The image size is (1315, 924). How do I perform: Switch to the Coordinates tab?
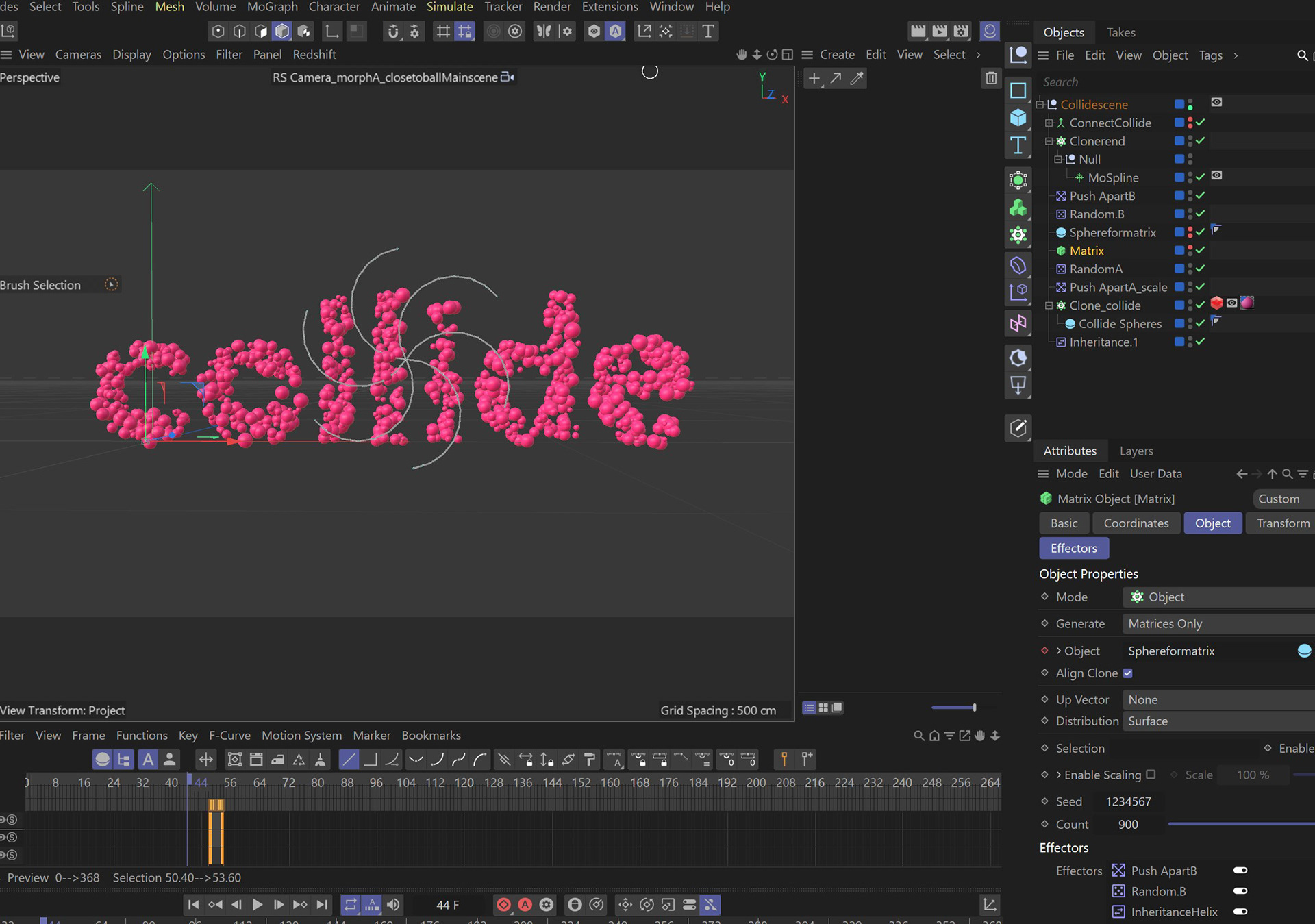coord(1136,523)
